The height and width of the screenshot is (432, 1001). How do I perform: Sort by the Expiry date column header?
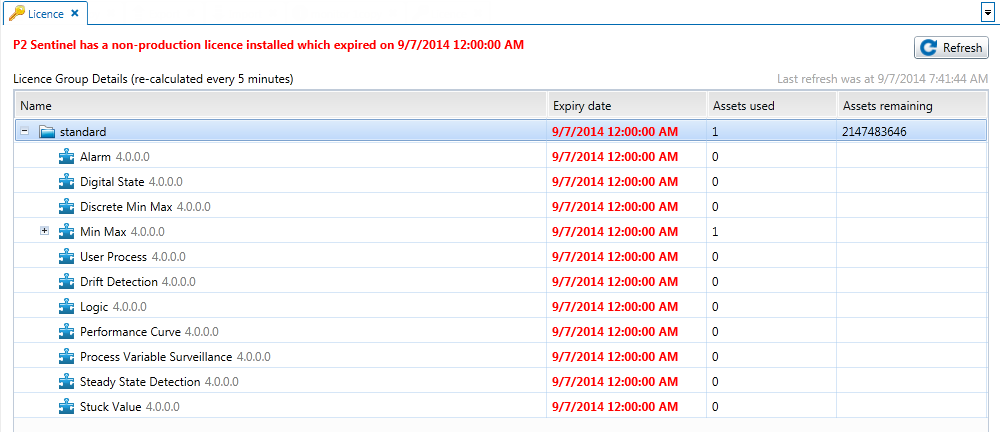(x=627, y=106)
